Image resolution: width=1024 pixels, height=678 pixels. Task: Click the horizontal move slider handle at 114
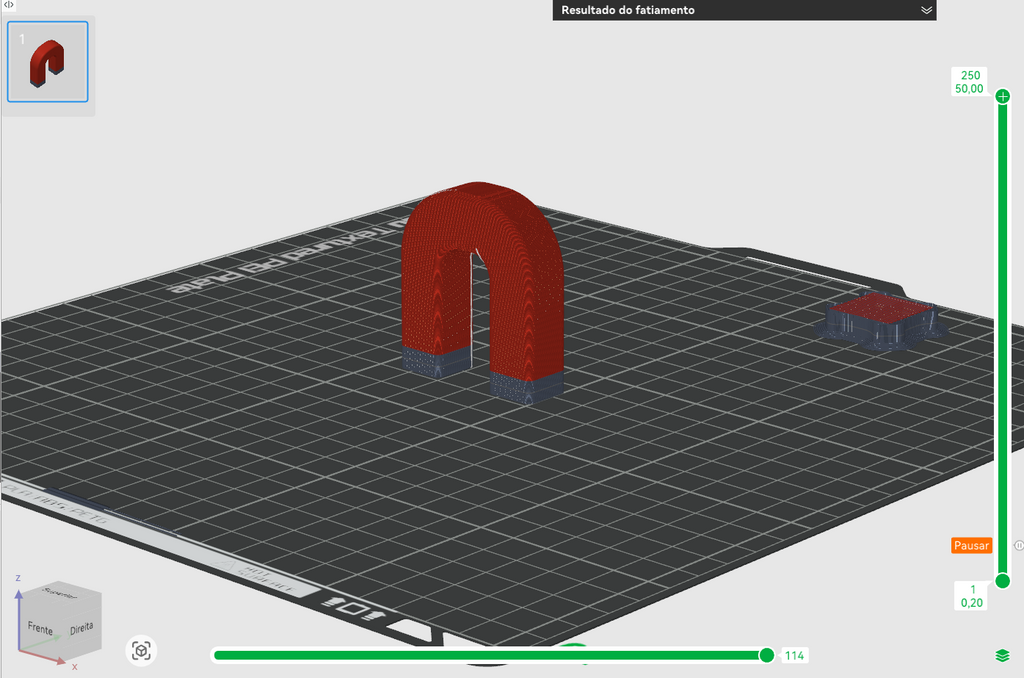(767, 655)
